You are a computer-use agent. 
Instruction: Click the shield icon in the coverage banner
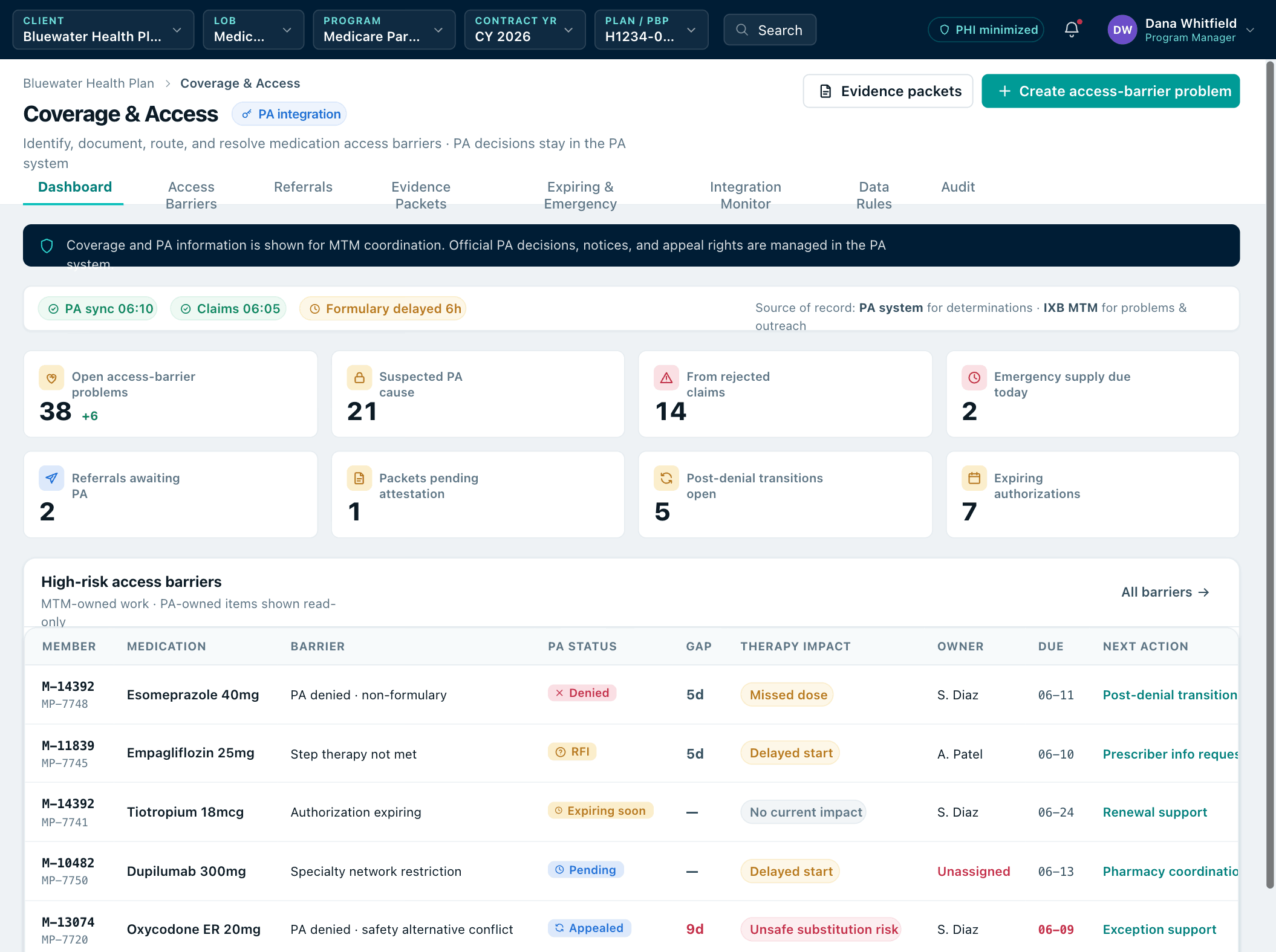pyautogui.click(x=47, y=245)
